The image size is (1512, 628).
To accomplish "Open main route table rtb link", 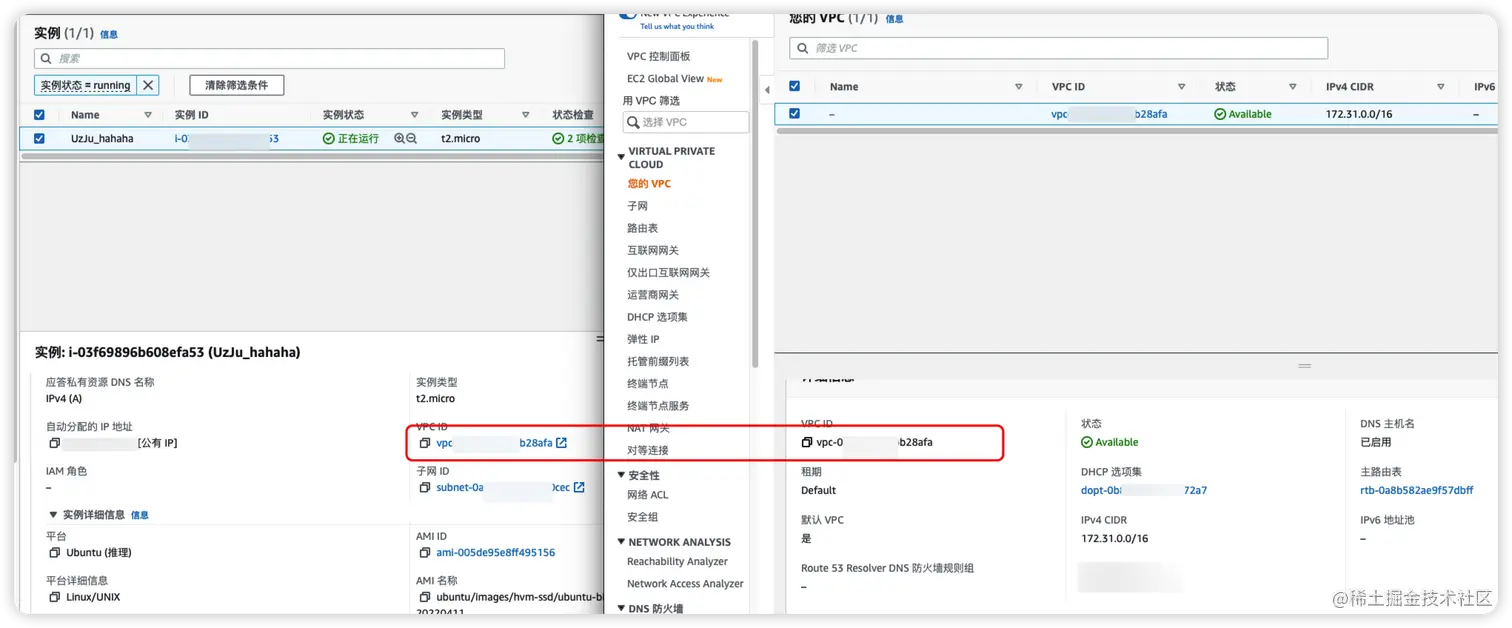I will click(x=1417, y=490).
